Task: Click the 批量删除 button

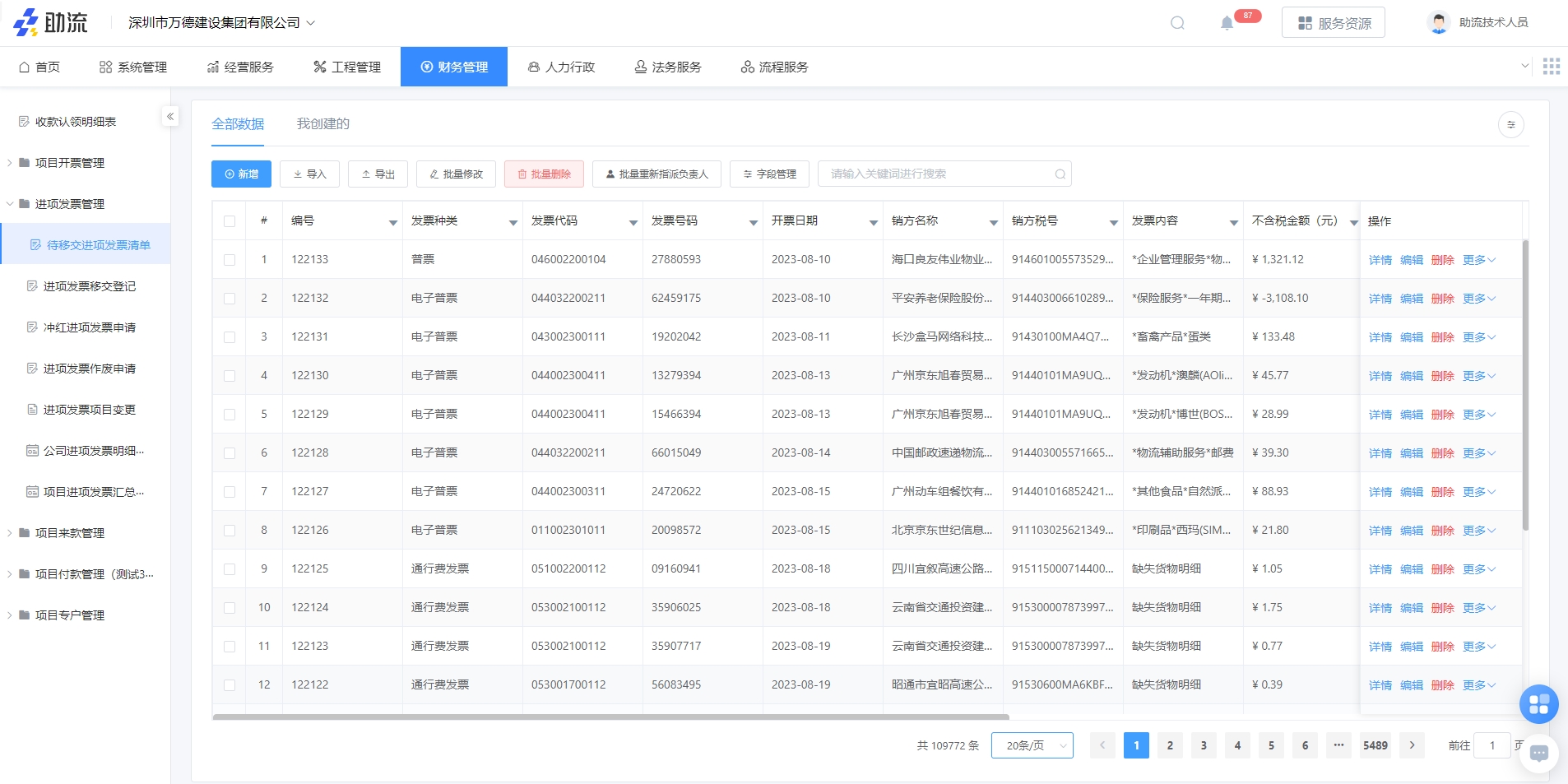Action: [x=544, y=174]
